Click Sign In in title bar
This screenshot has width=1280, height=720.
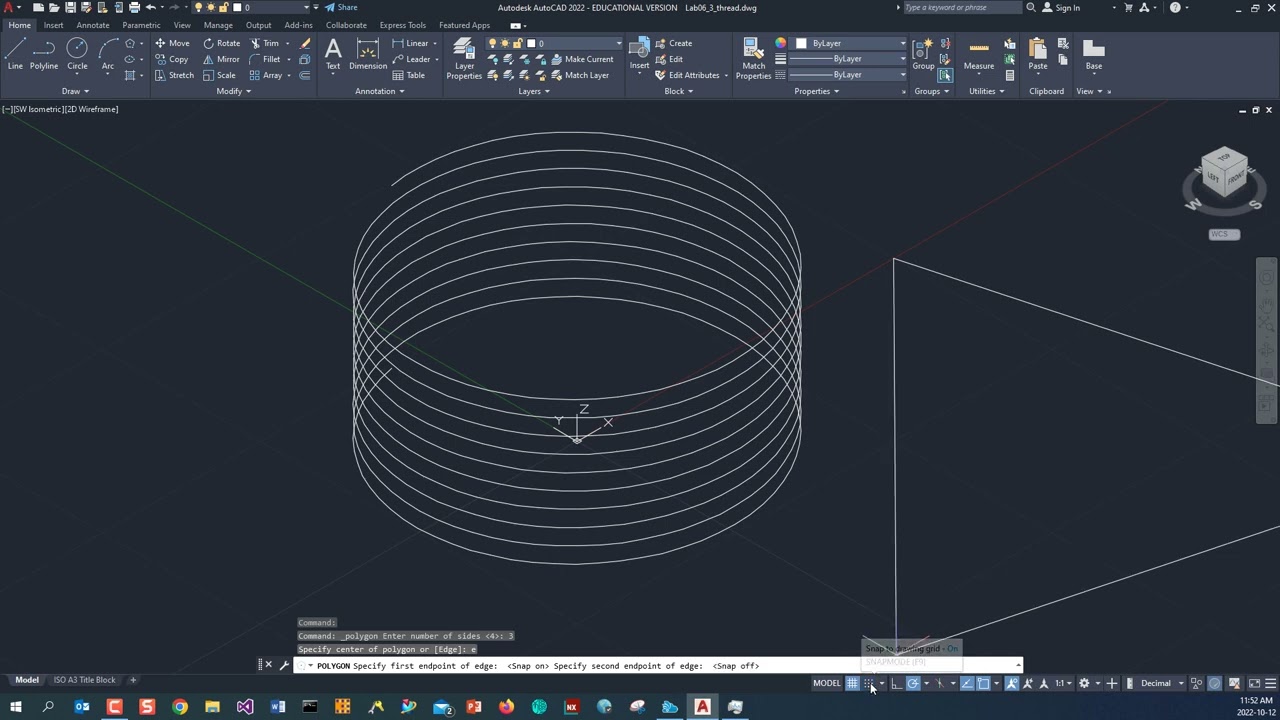click(1067, 8)
